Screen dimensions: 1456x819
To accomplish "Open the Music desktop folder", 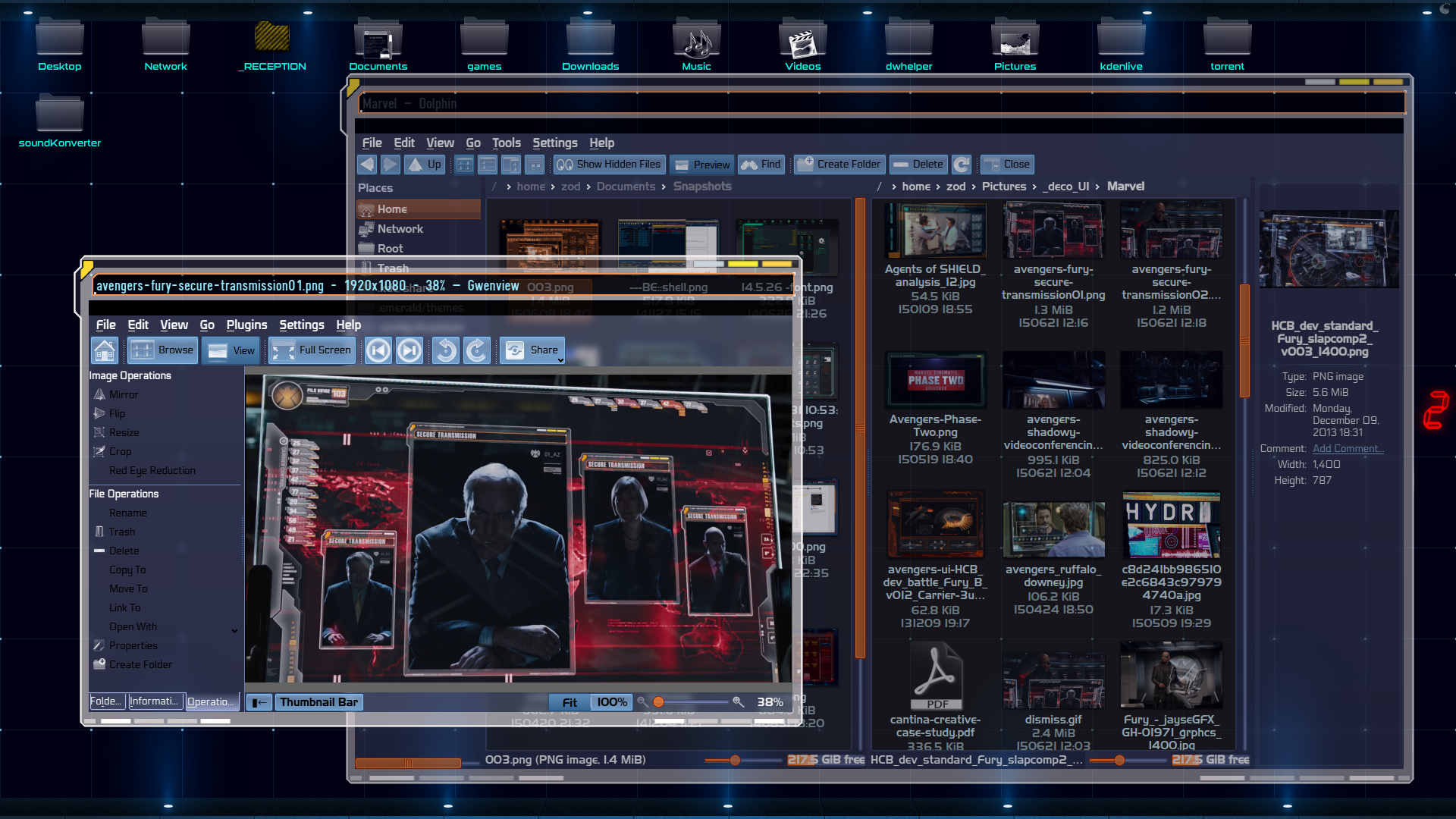I will [696, 45].
